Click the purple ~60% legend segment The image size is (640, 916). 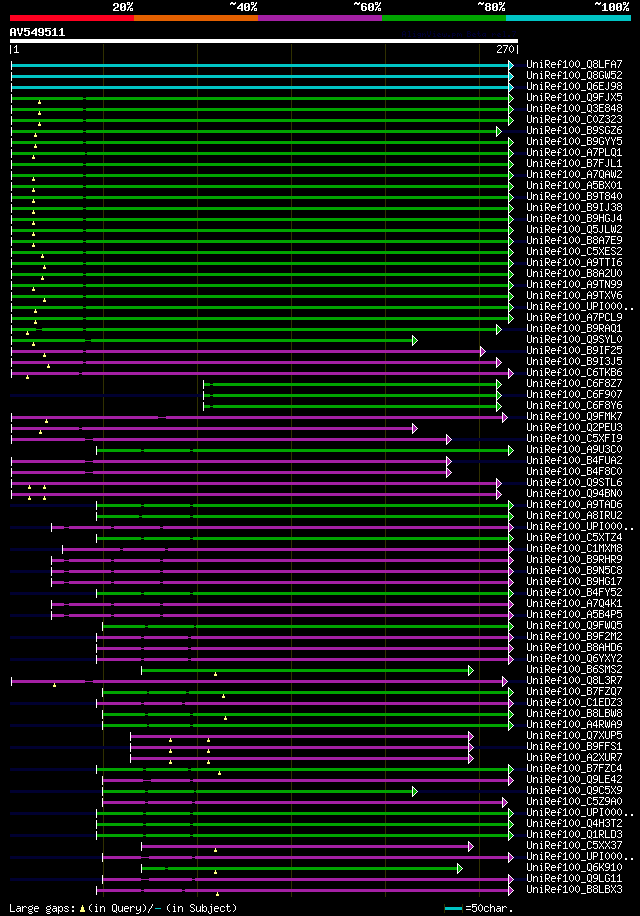pos(320,18)
